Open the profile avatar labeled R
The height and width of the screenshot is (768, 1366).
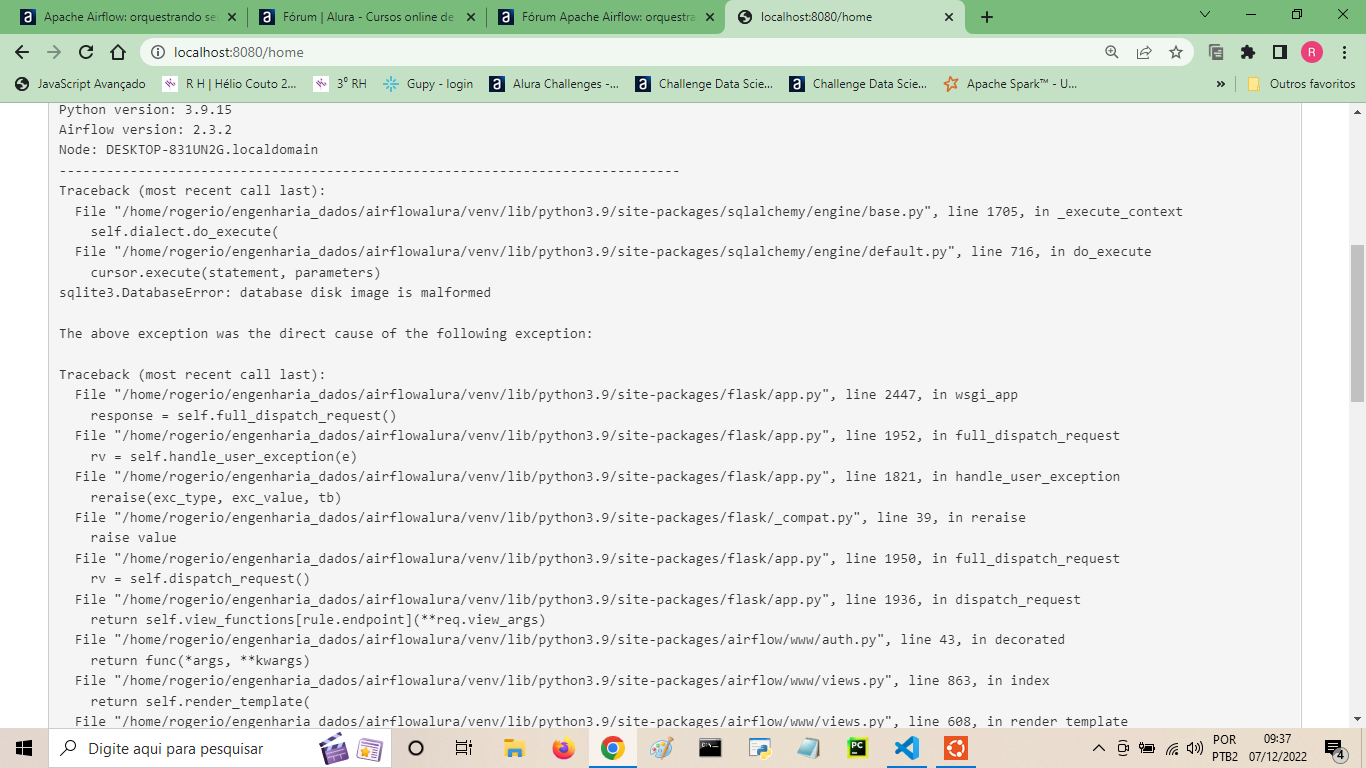coord(1312,52)
